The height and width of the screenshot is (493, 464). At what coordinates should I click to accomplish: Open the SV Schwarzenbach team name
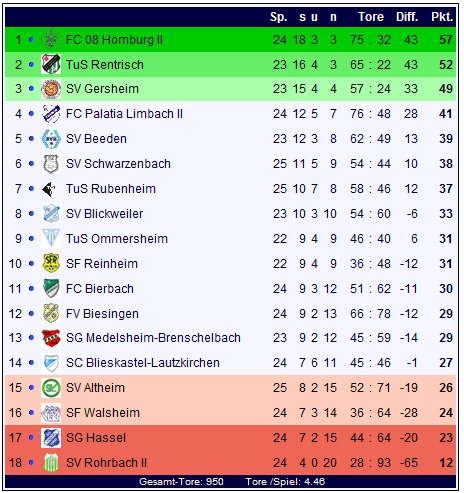(118, 164)
